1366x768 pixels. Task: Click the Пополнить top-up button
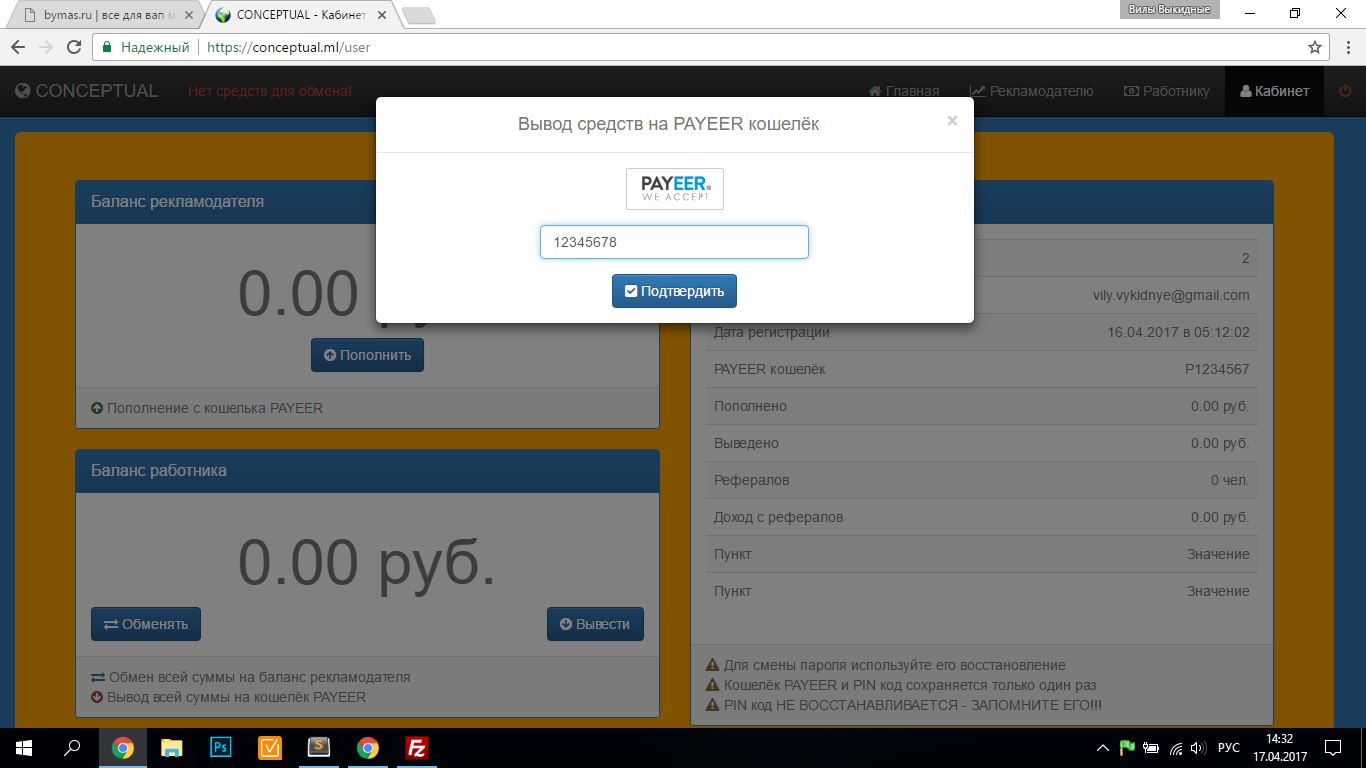367,355
